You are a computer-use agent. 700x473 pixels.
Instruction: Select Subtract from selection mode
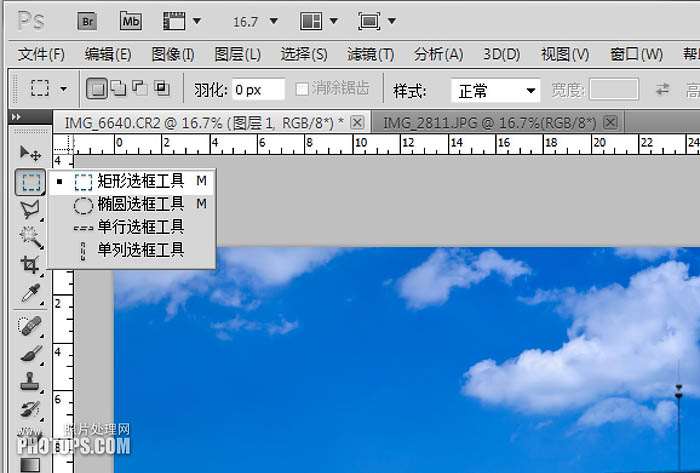pos(140,88)
